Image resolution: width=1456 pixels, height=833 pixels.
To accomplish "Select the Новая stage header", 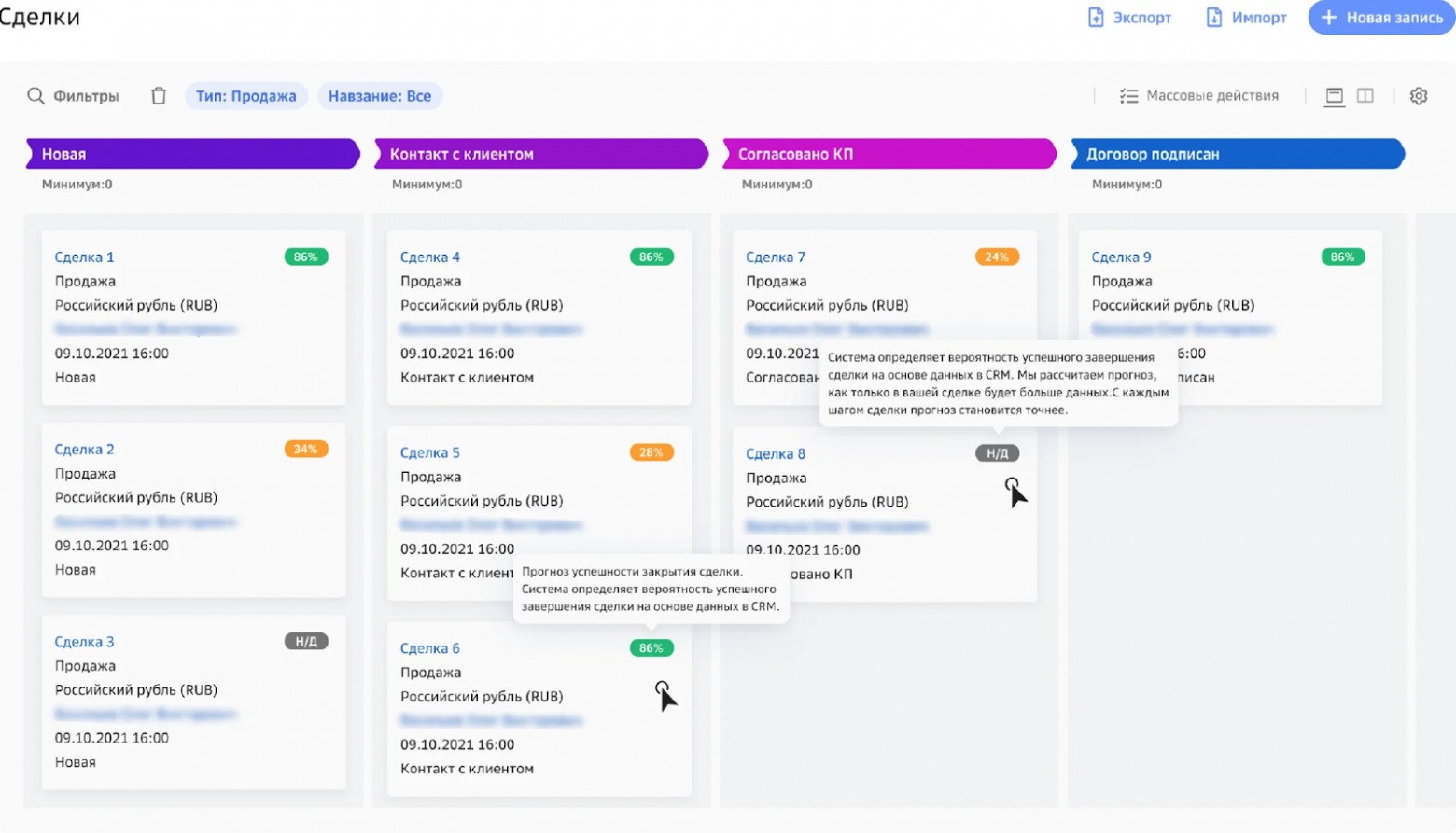I will pyautogui.click(x=192, y=154).
